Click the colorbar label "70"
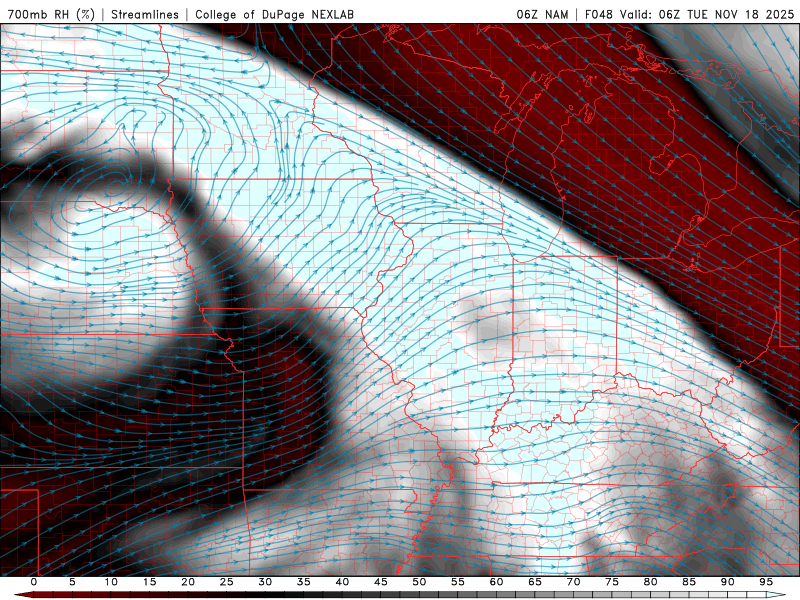This screenshot has width=800, height=600. (573, 582)
